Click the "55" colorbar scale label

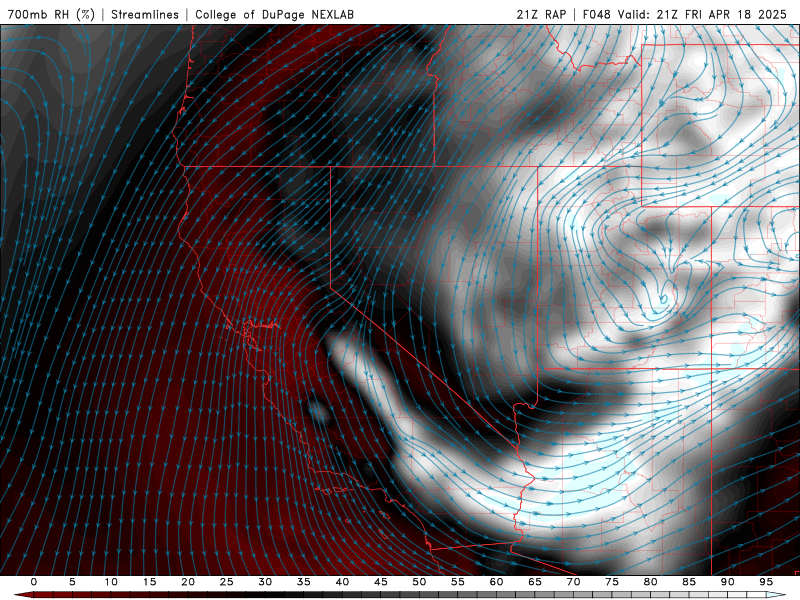tap(458, 582)
